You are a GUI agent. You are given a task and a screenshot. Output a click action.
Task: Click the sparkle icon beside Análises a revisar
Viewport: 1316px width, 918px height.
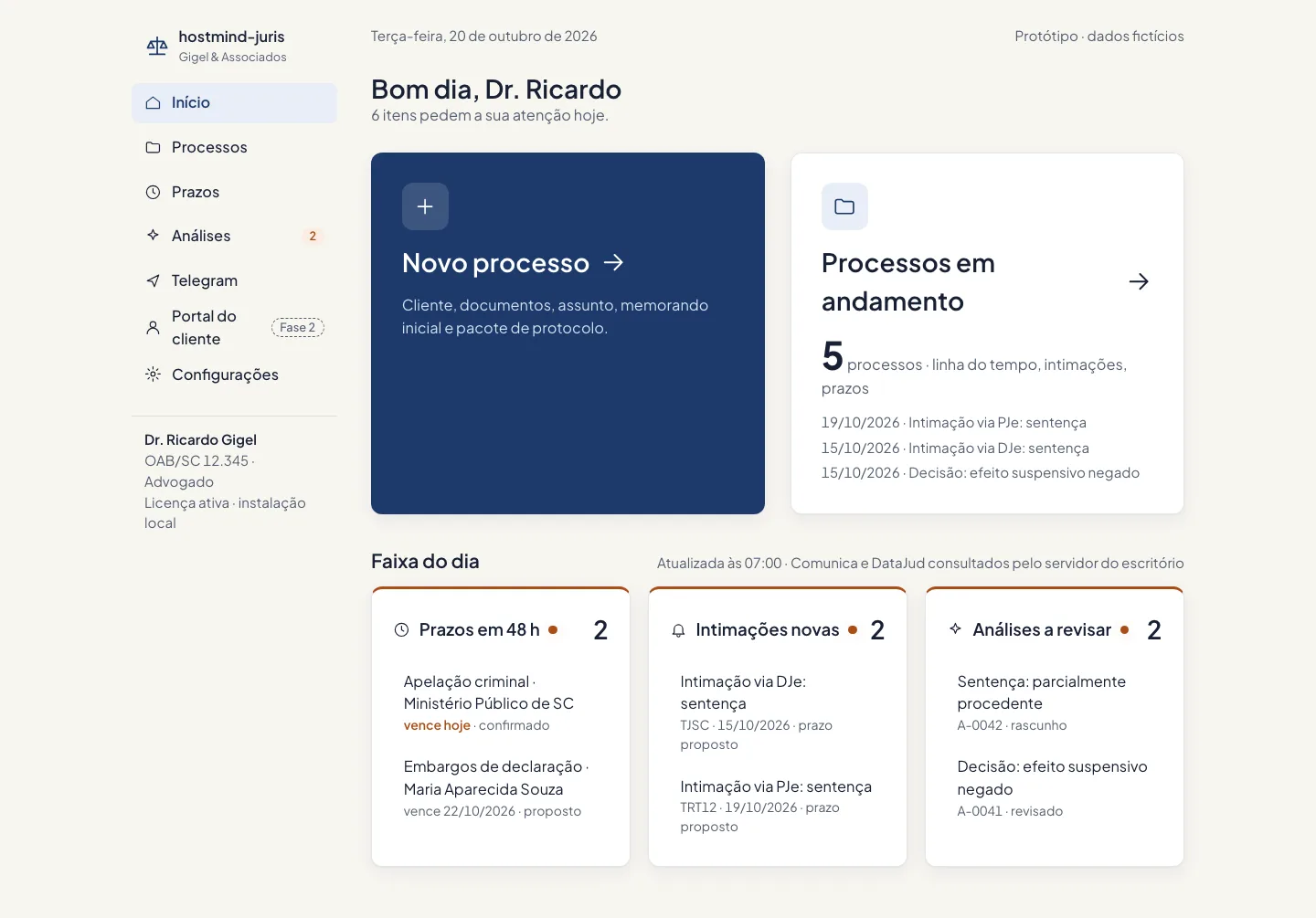(955, 628)
